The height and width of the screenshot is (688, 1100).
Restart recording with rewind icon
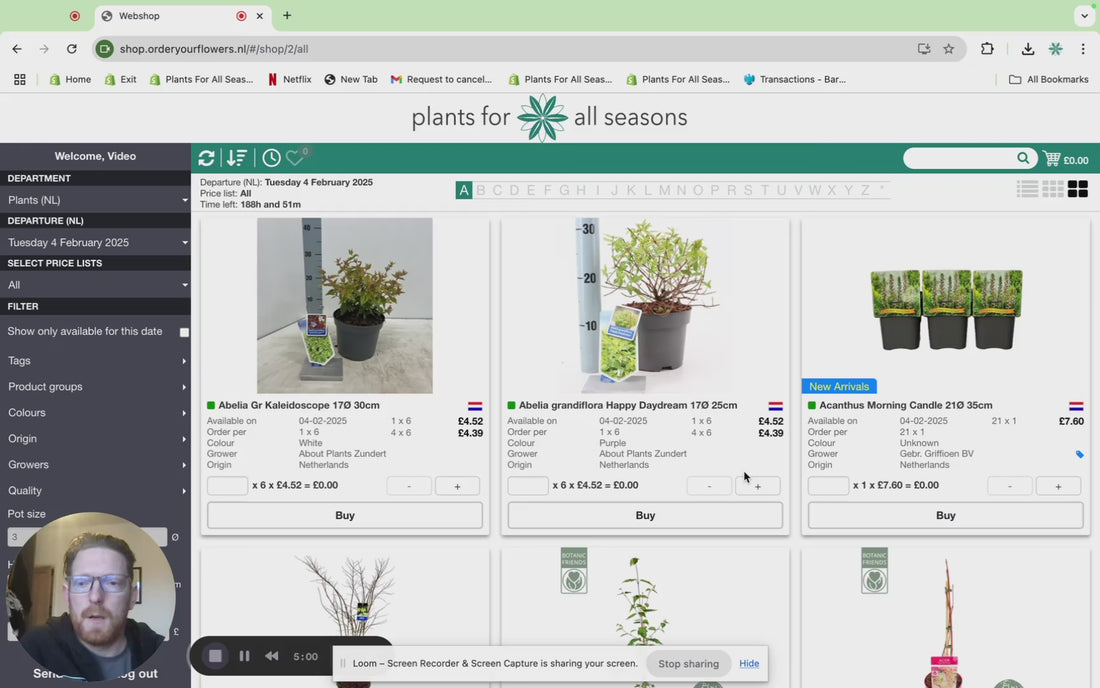(271, 656)
